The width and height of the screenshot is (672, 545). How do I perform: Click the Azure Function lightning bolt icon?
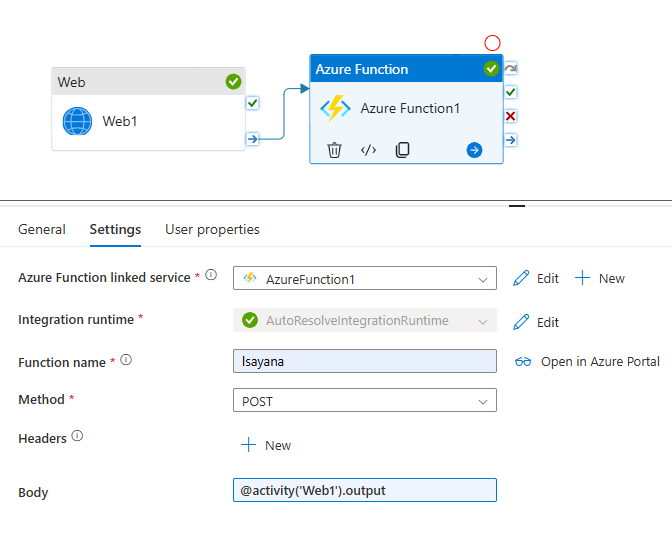tap(336, 108)
